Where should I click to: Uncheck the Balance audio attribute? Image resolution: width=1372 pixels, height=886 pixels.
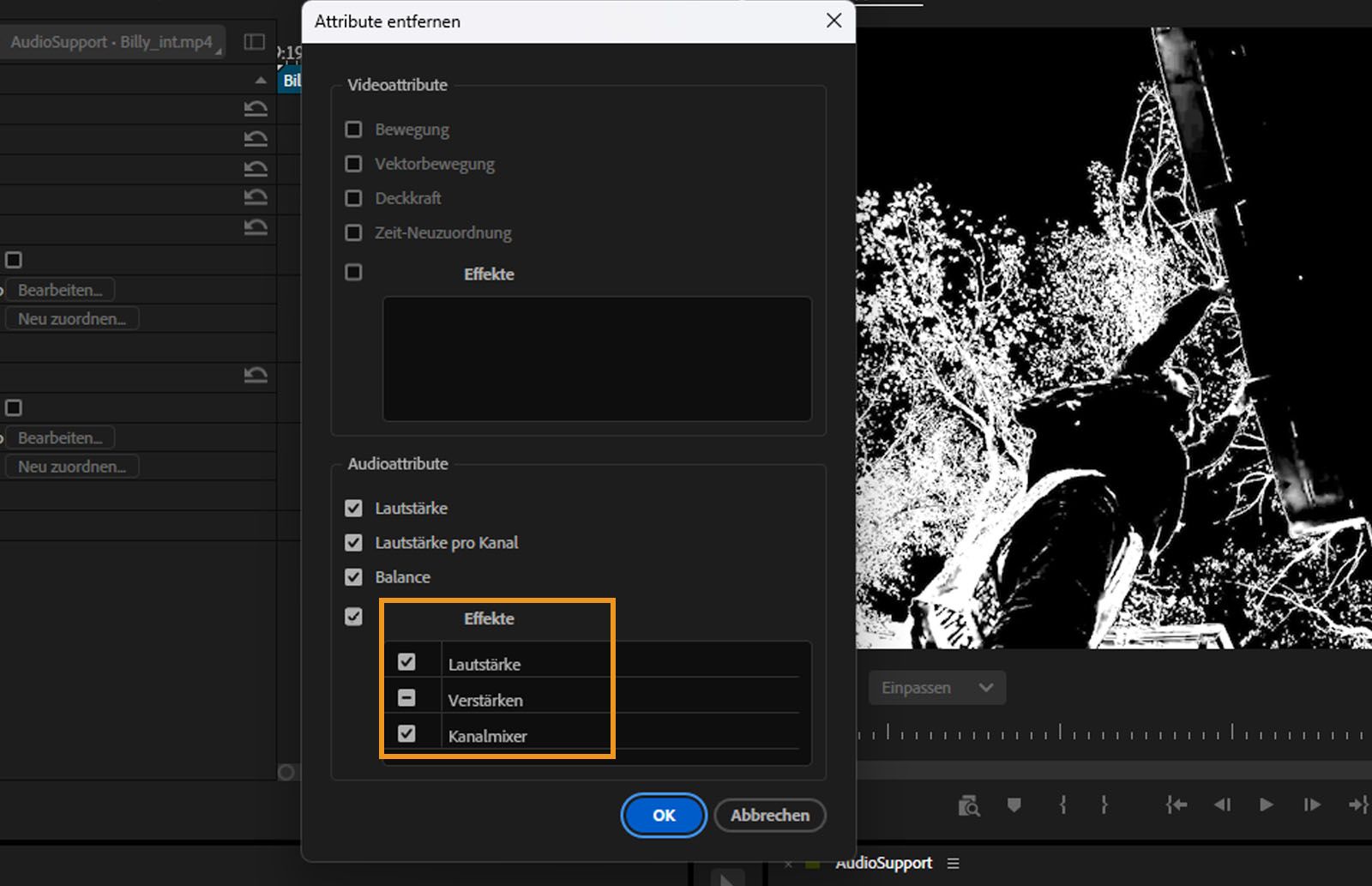pos(353,577)
